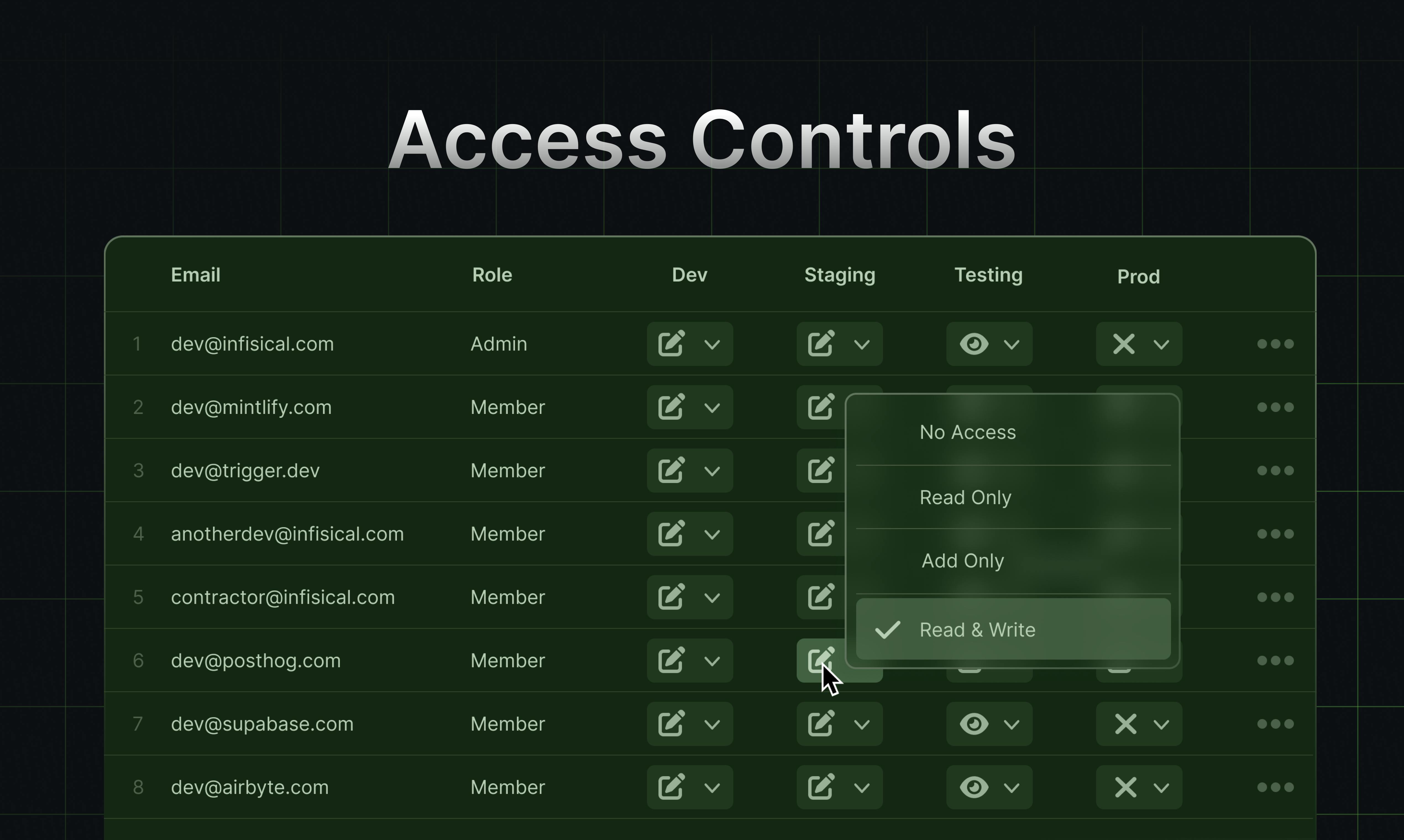Screen dimensions: 1404x840
Task: Select the Staging edit icon for dev@mintlify.com
Action: click(x=821, y=406)
